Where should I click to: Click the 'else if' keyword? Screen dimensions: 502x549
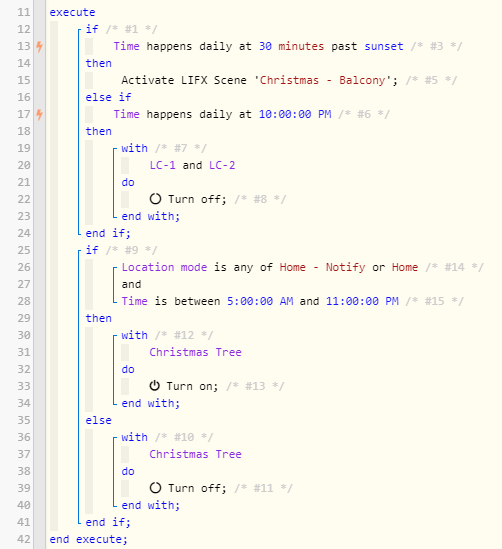(x=109, y=97)
